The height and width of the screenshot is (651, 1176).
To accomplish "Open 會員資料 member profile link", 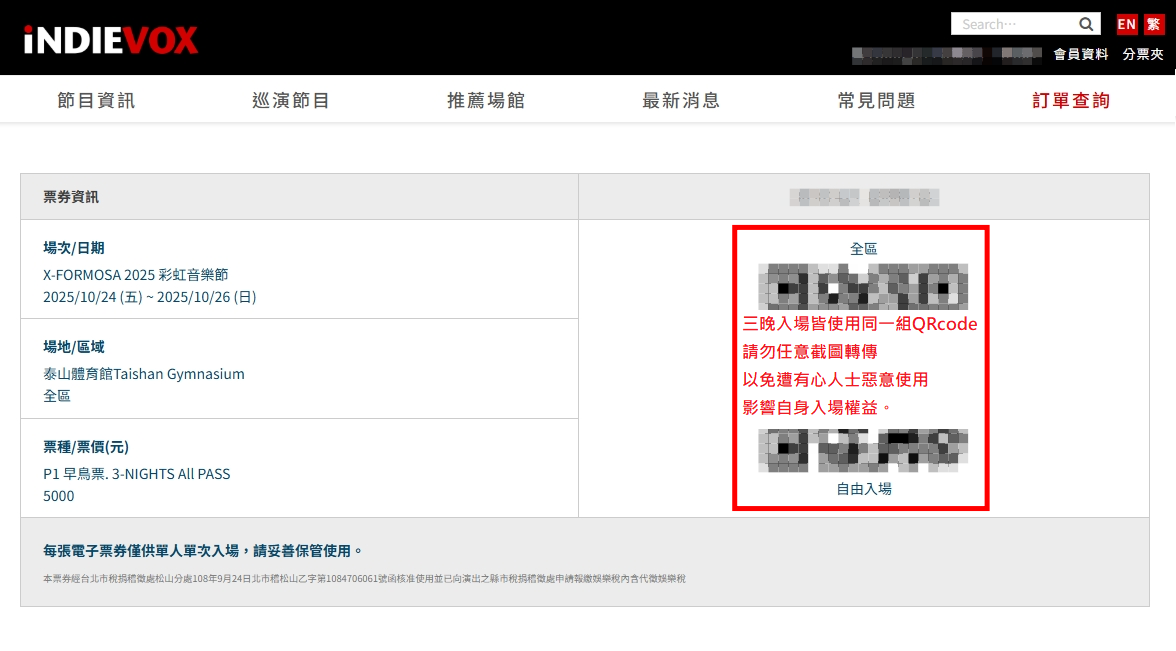I will pyautogui.click(x=1081, y=54).
